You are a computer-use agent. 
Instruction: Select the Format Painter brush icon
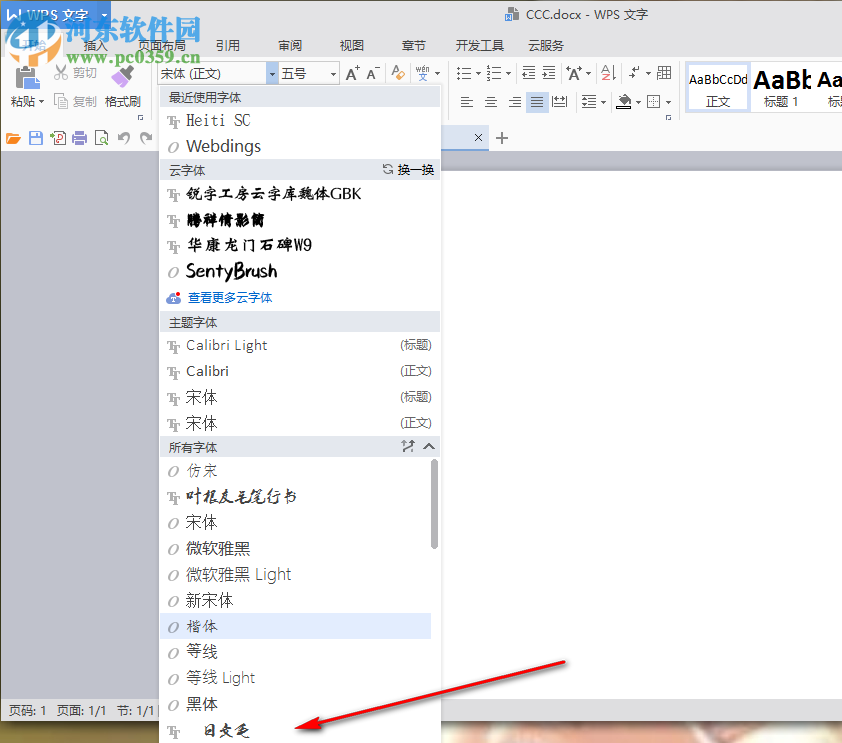tap(122, 76)
